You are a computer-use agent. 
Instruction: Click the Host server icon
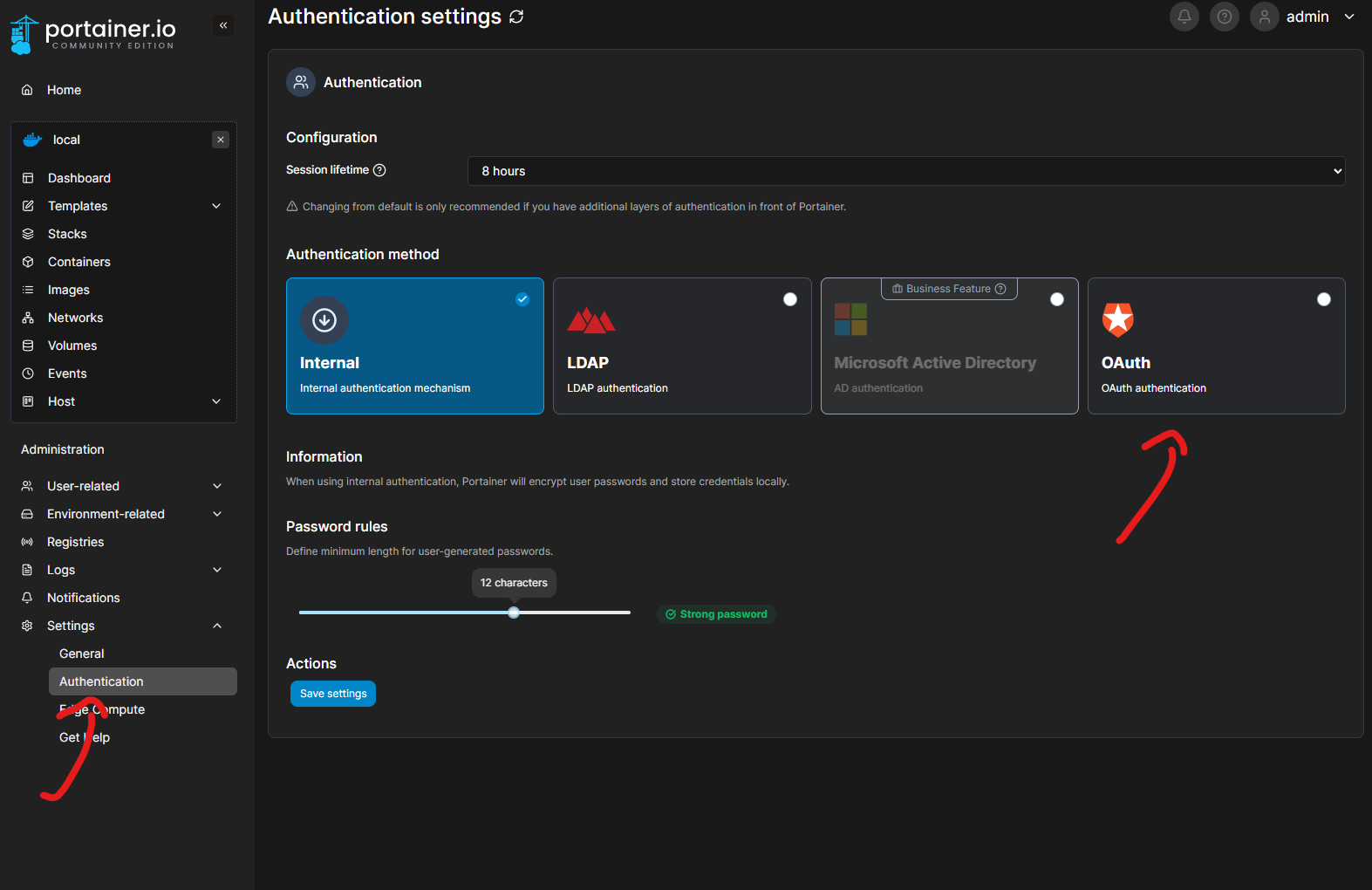(28, 401)
